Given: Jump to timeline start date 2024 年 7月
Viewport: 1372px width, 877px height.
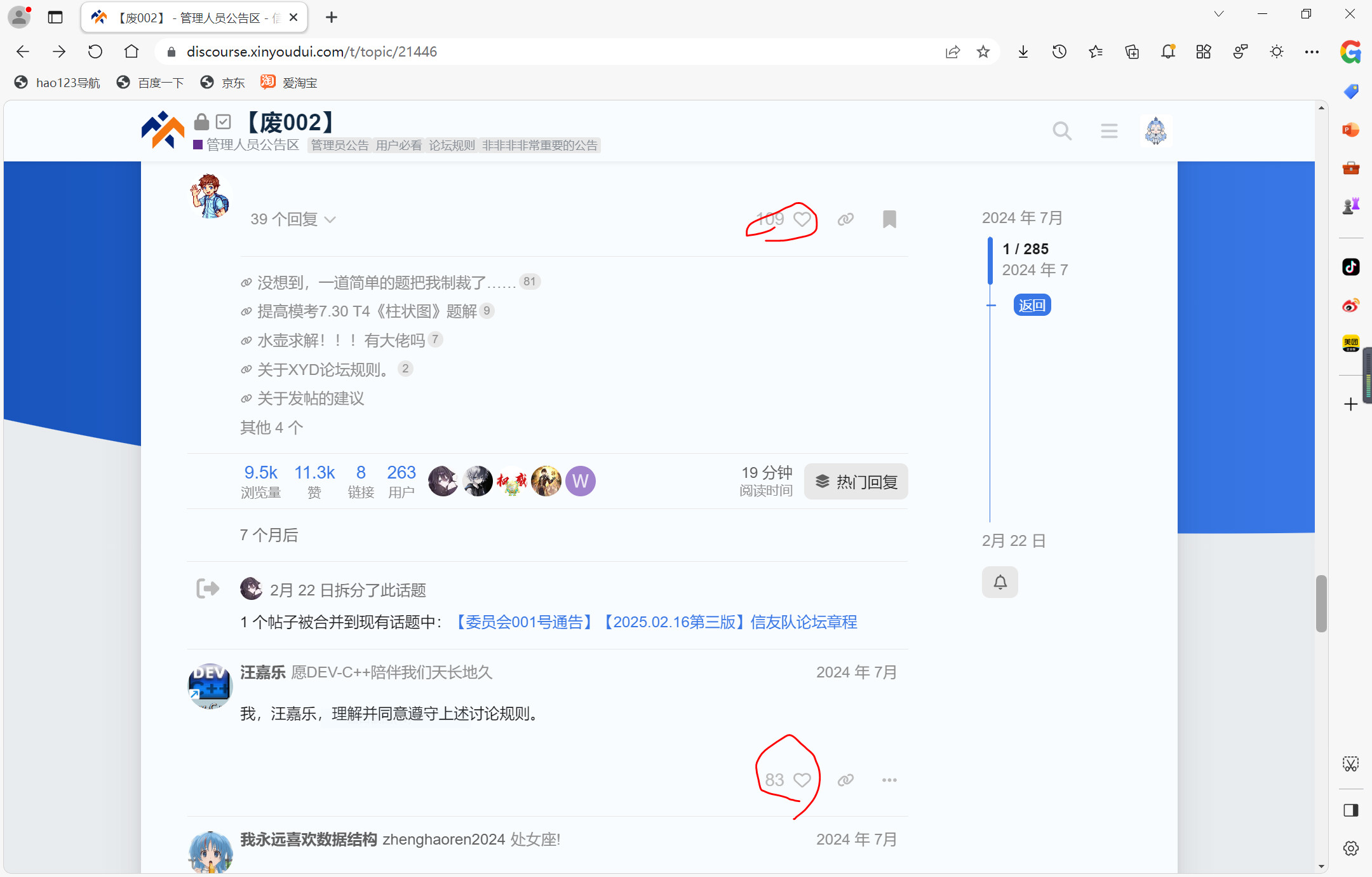Looking at the screenshot, I should (x=1022, y=218).
